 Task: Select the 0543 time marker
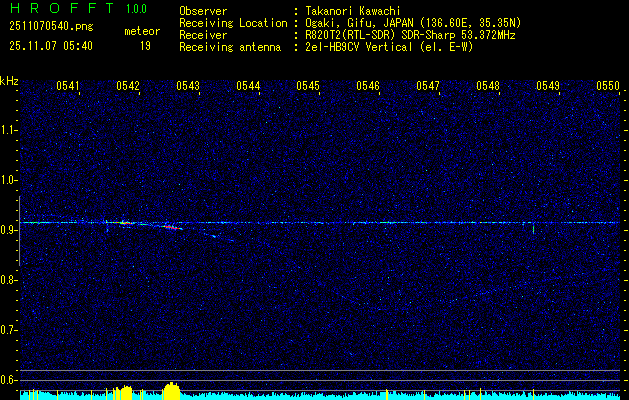(188, 87)
